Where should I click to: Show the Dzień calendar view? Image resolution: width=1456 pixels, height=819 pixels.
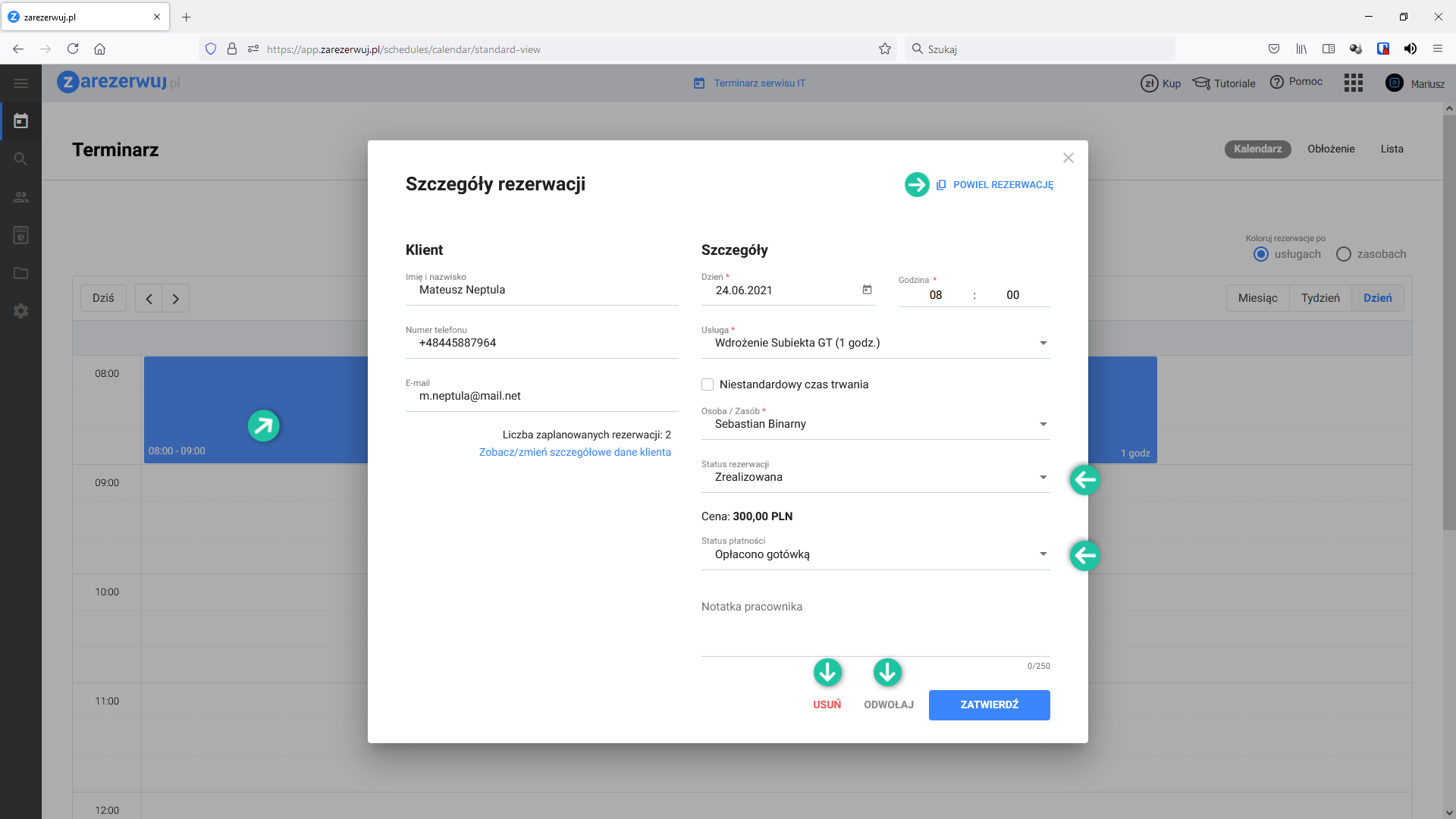pyautogui.click(x=1378, y=299)
